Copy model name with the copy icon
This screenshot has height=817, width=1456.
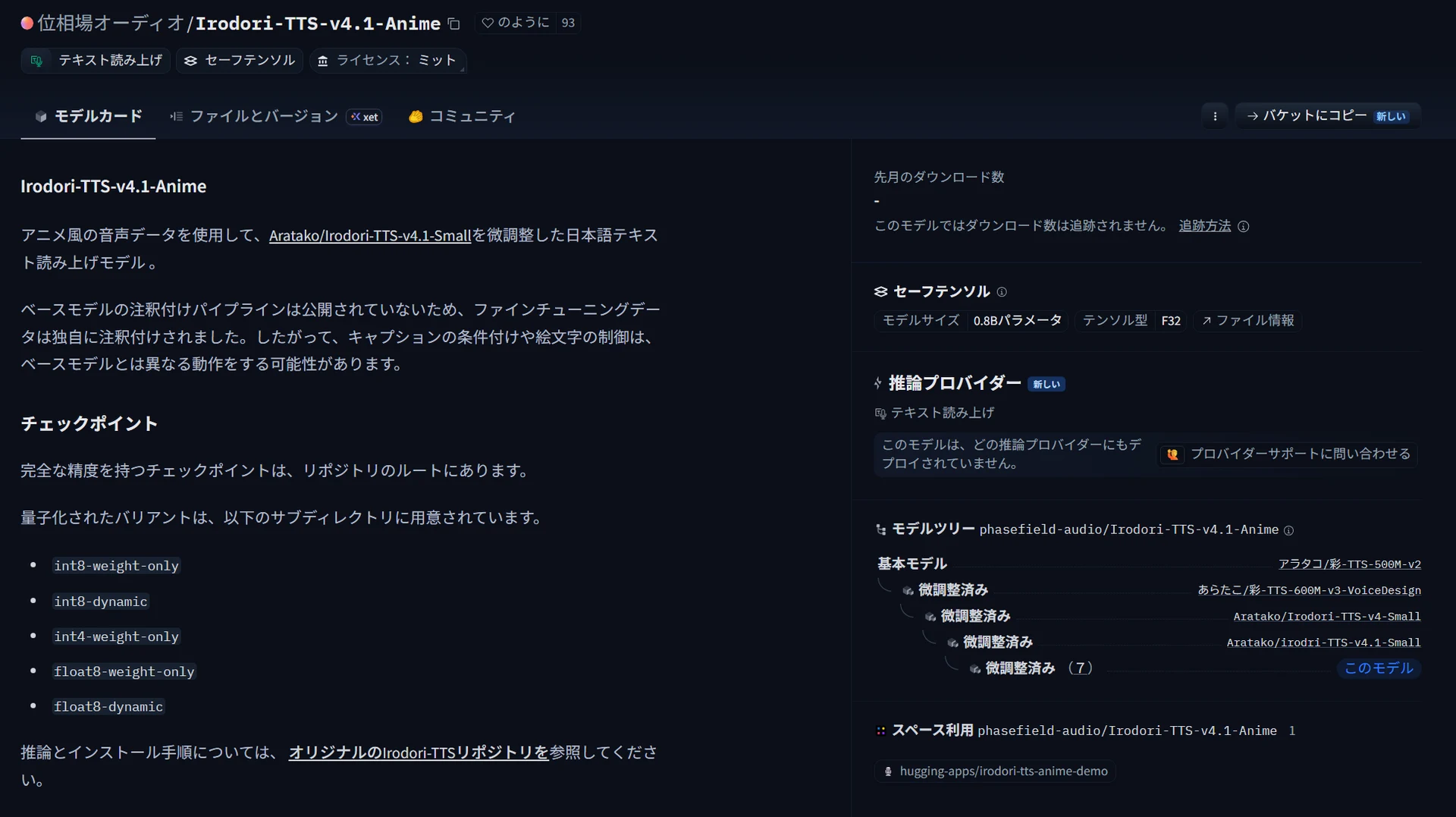453,24
